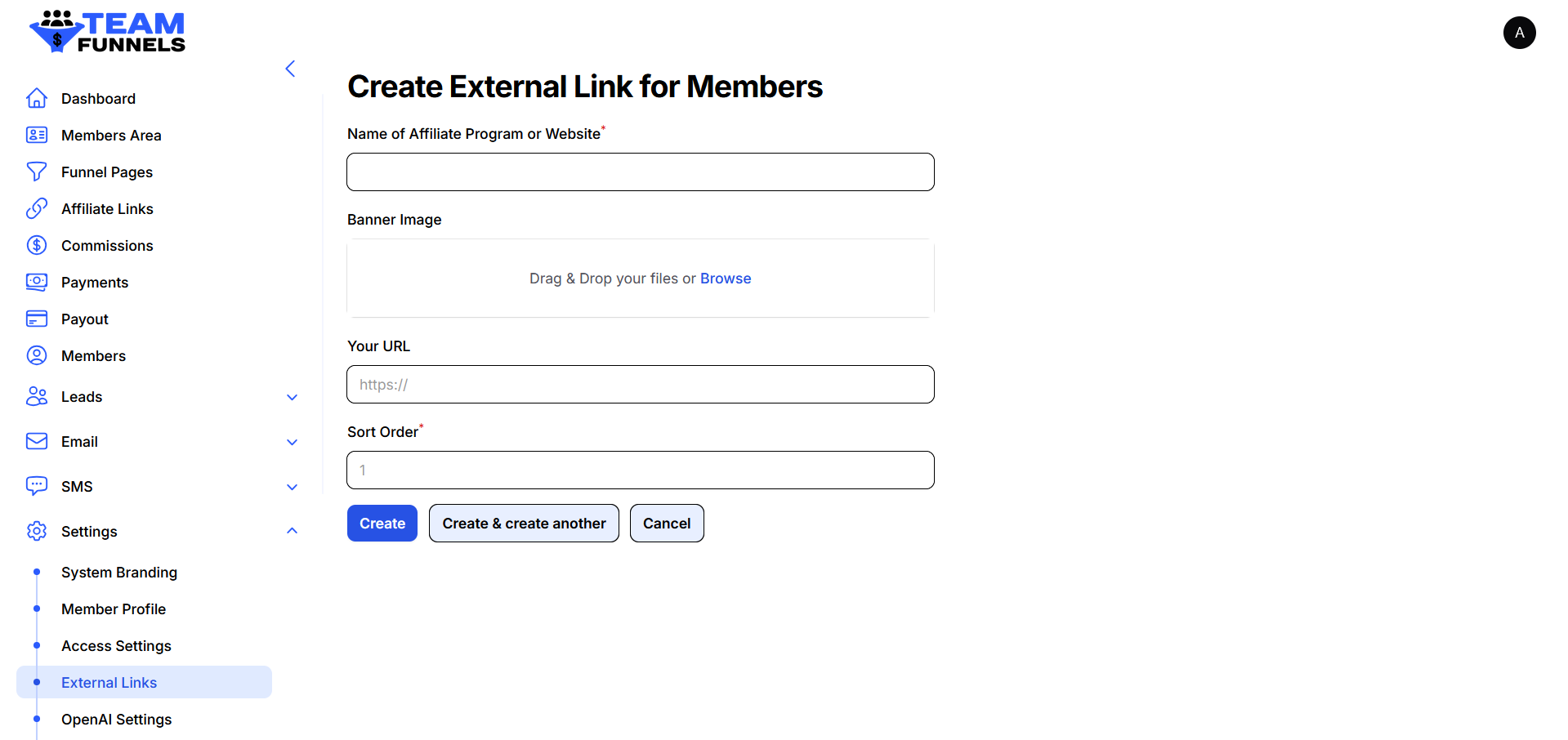The image size is (1568, 740).
Task: Click the Payments banknote icon
Action: (x=37, y=282)
